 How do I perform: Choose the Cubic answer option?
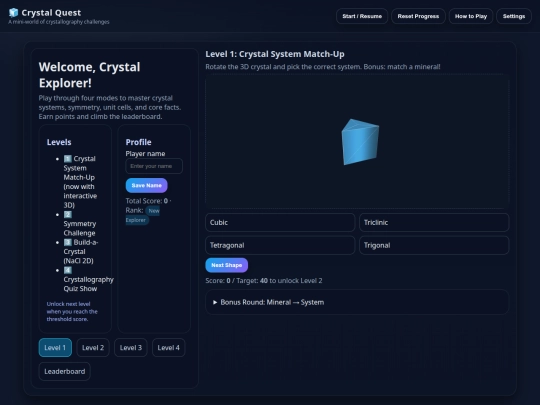pyautogui.click(x=280, y=222)
